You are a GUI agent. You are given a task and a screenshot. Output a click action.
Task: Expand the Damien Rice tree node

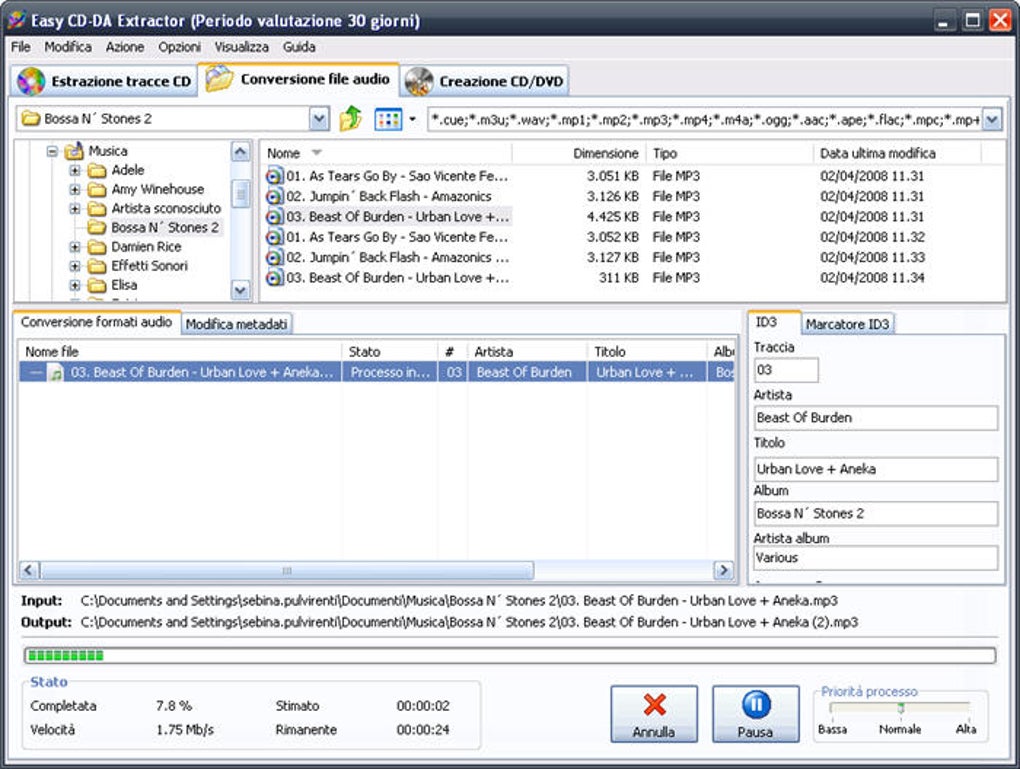[75, 247]
